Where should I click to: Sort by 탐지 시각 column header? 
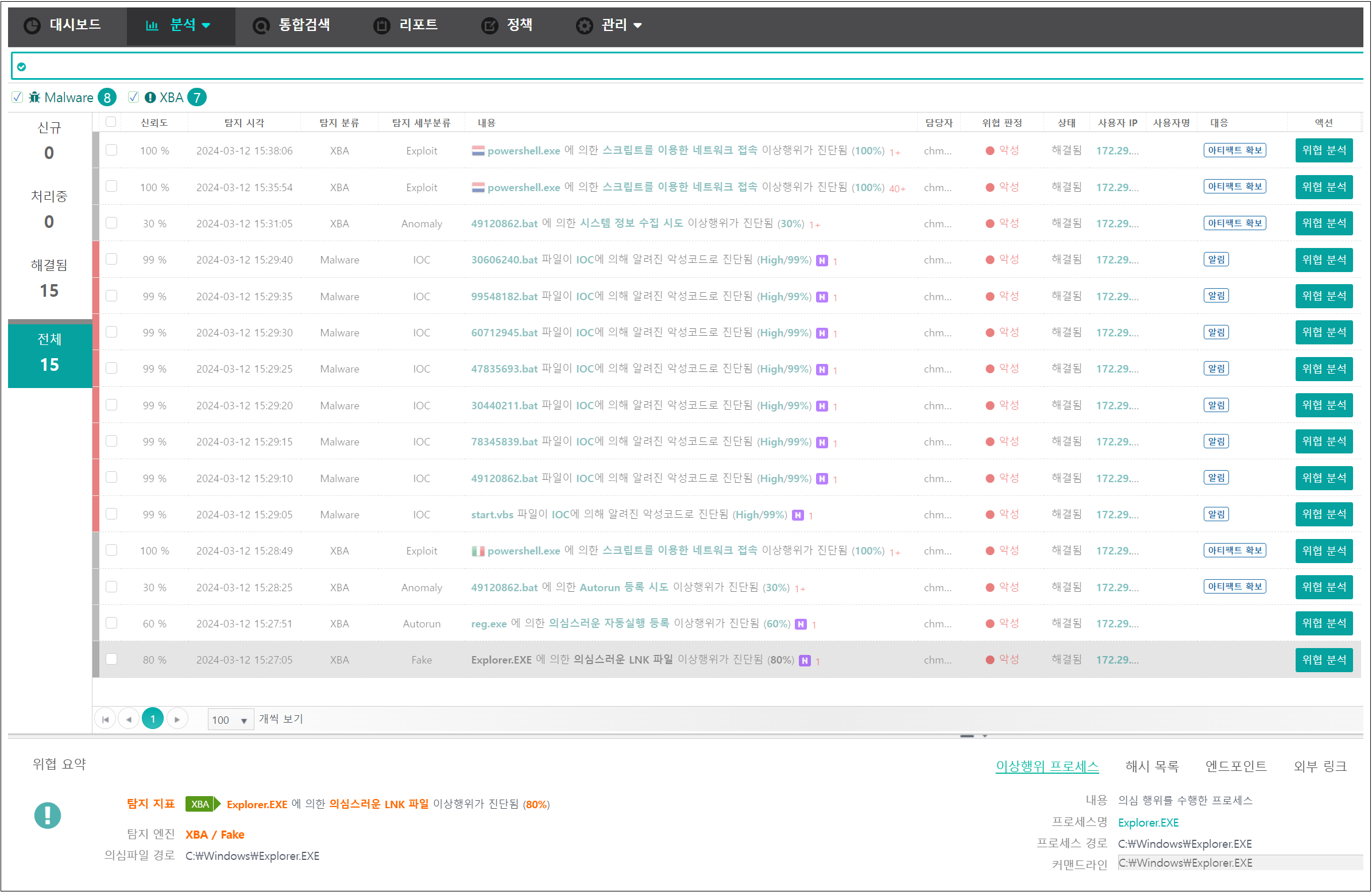click(x=245, y=123)
